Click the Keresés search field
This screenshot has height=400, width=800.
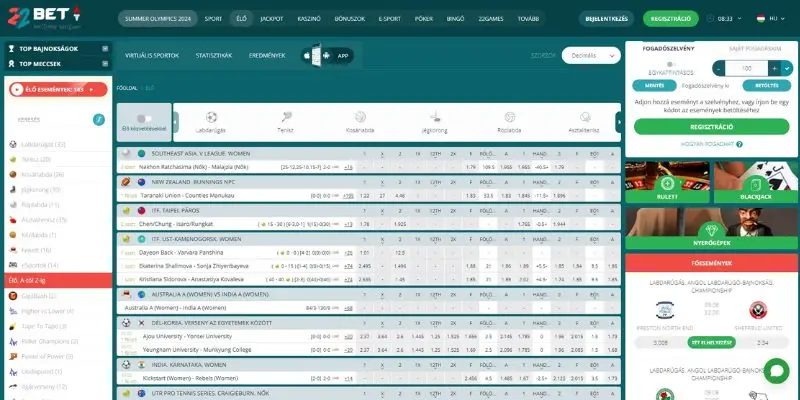[51, 120]
